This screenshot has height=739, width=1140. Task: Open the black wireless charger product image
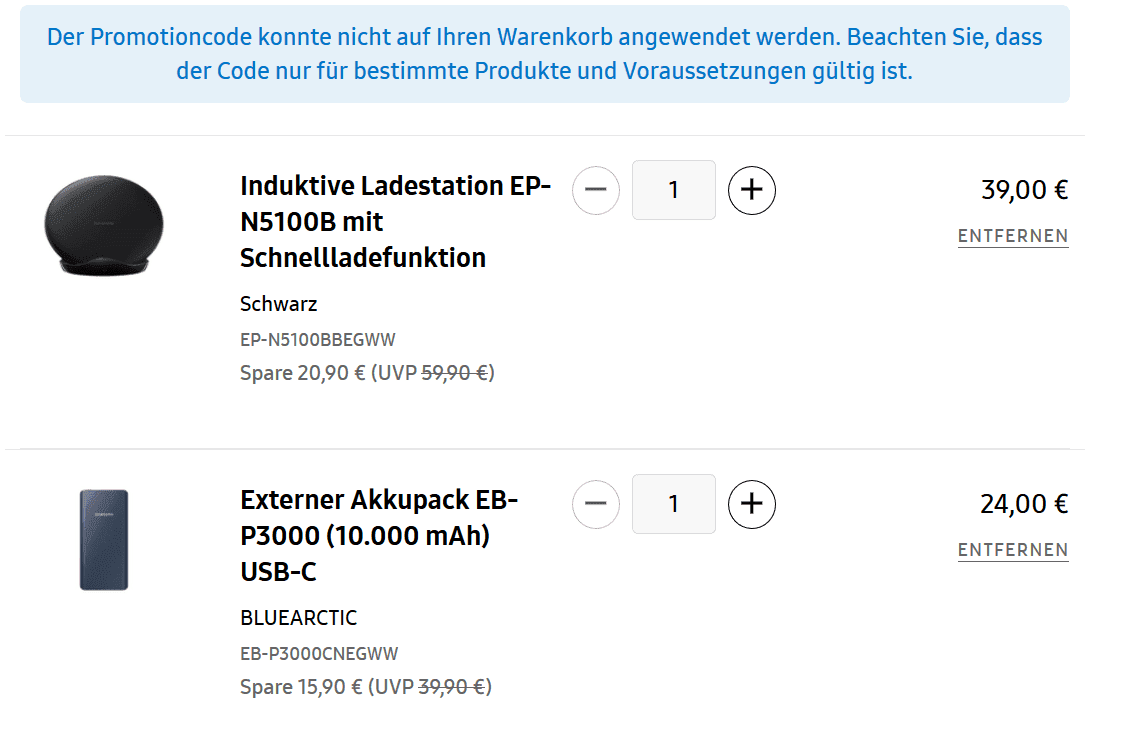tap(104, 225)
